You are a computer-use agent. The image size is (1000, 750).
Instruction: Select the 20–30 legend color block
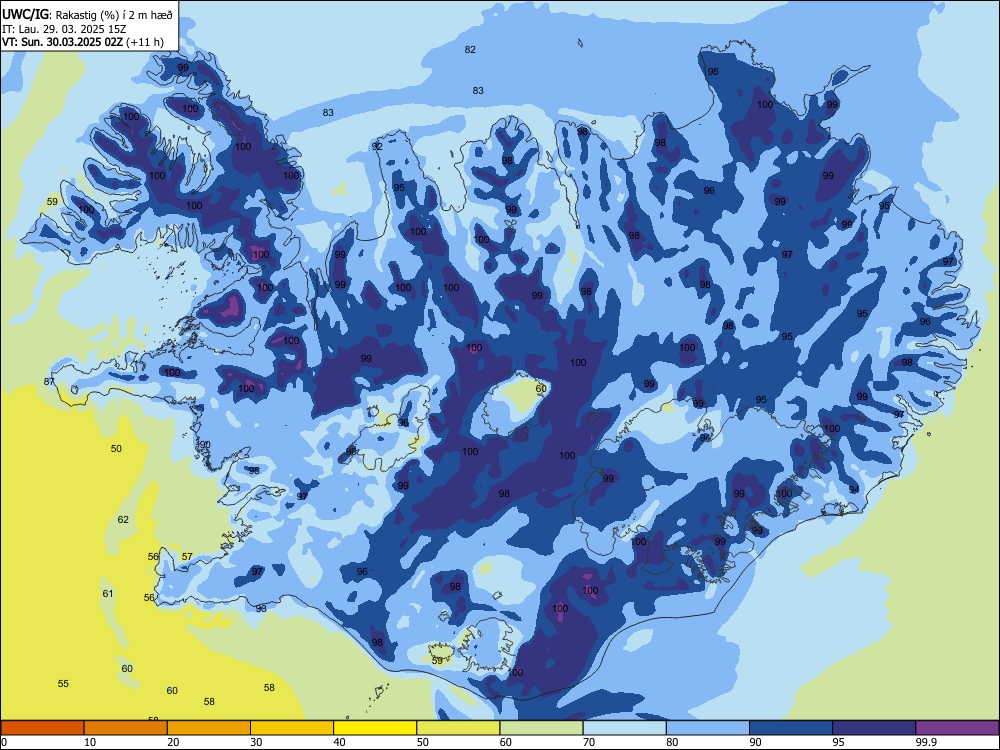click(209, 728)
